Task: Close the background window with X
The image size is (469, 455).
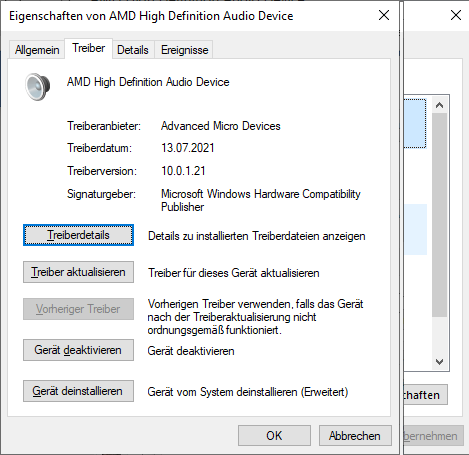Action: pos(456,15)
